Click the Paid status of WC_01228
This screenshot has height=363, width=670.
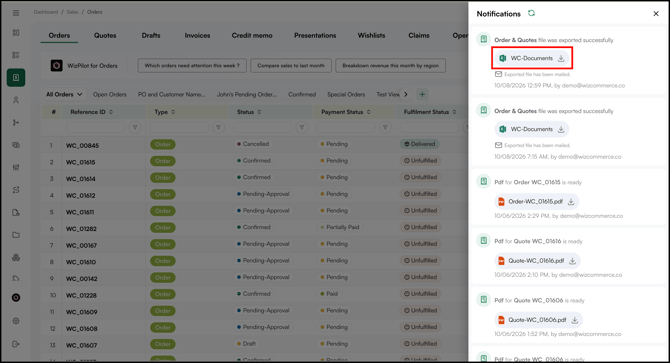[329, 294]
